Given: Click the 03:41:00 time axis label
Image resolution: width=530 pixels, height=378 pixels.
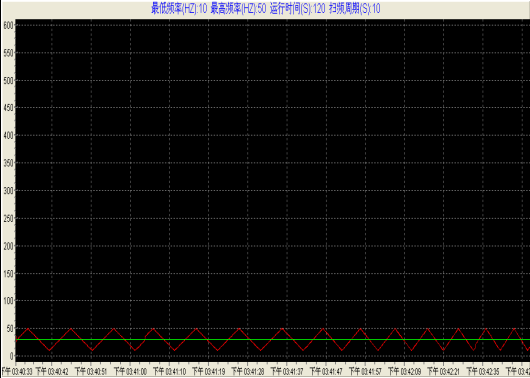Looking at the screenshot, I should pyautogui.click(x=130, y=372).
